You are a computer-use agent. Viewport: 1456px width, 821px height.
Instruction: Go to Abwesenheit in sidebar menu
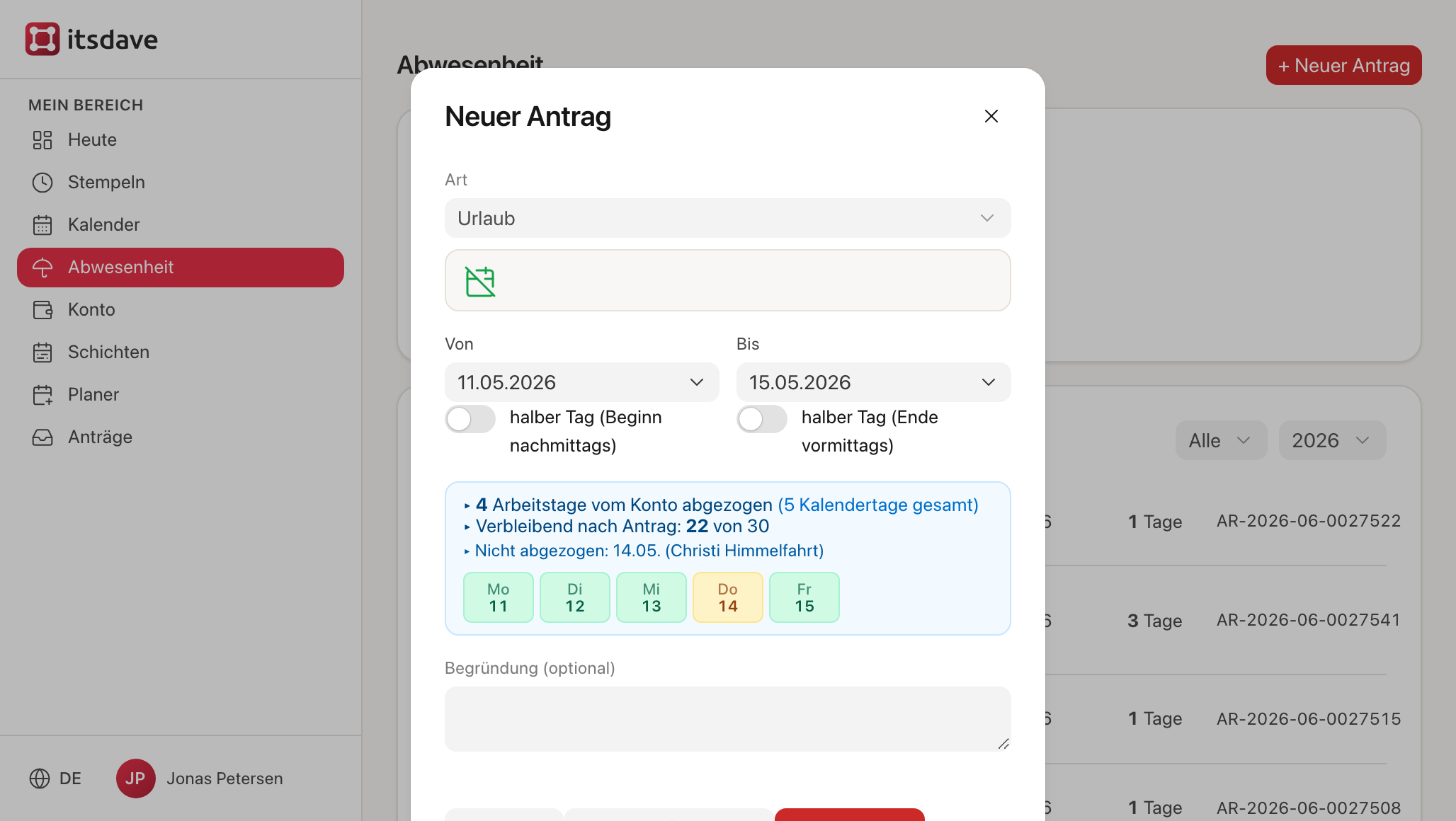click(181, 268)
